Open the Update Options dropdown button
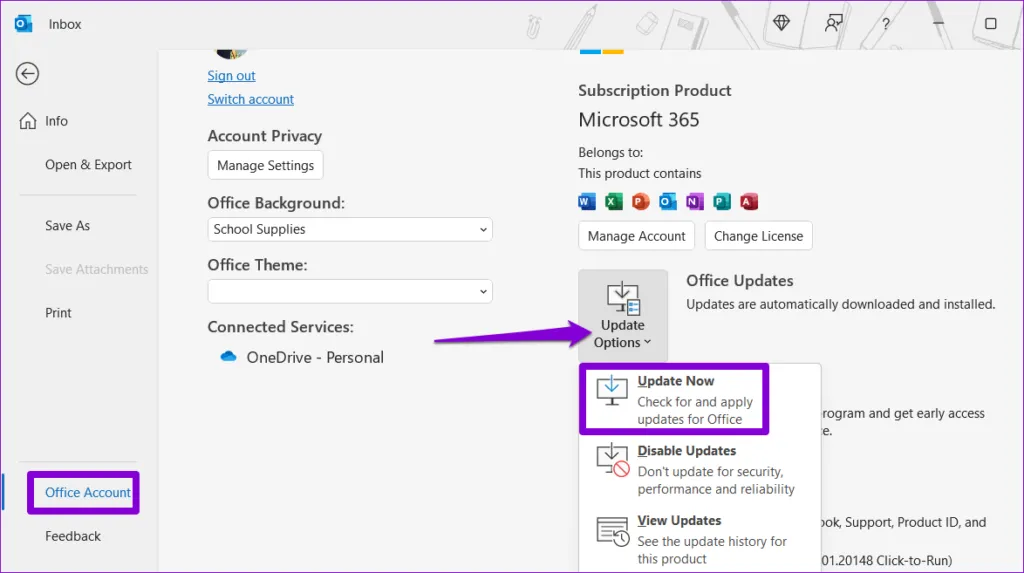Screen dimensions: 1024x573 tap(623, 315)
